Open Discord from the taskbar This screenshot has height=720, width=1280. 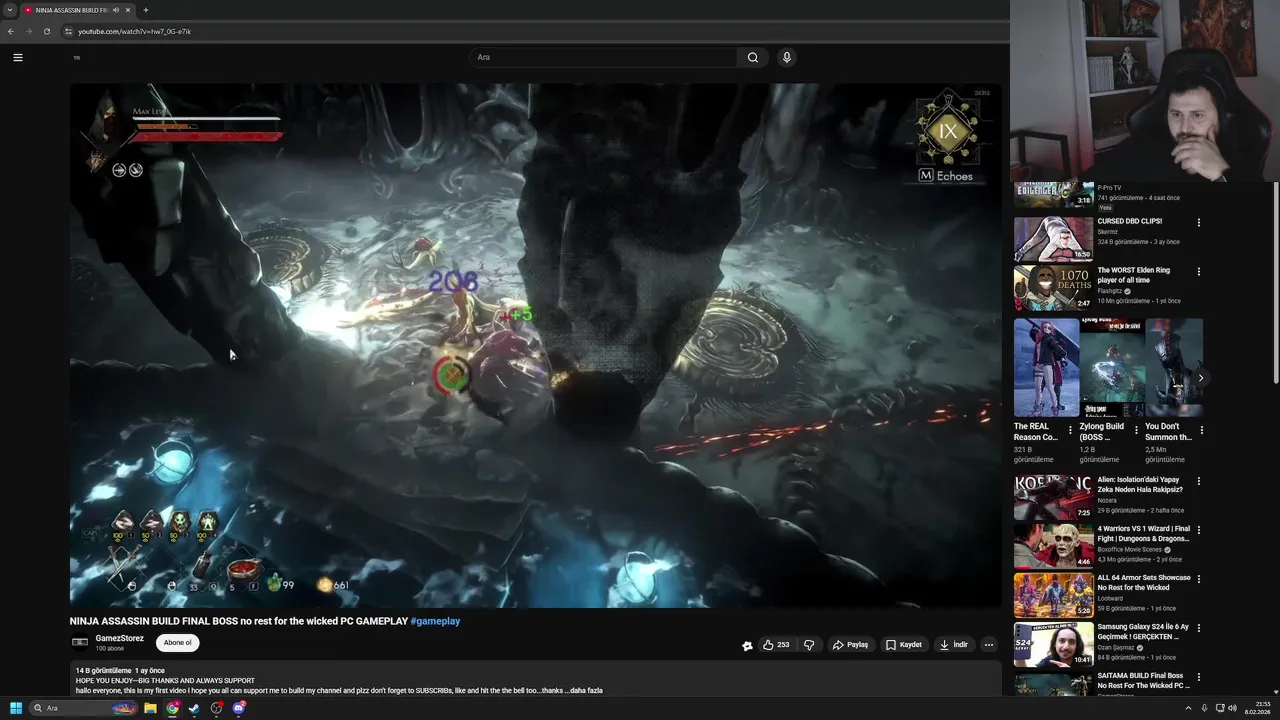[239, 708]
